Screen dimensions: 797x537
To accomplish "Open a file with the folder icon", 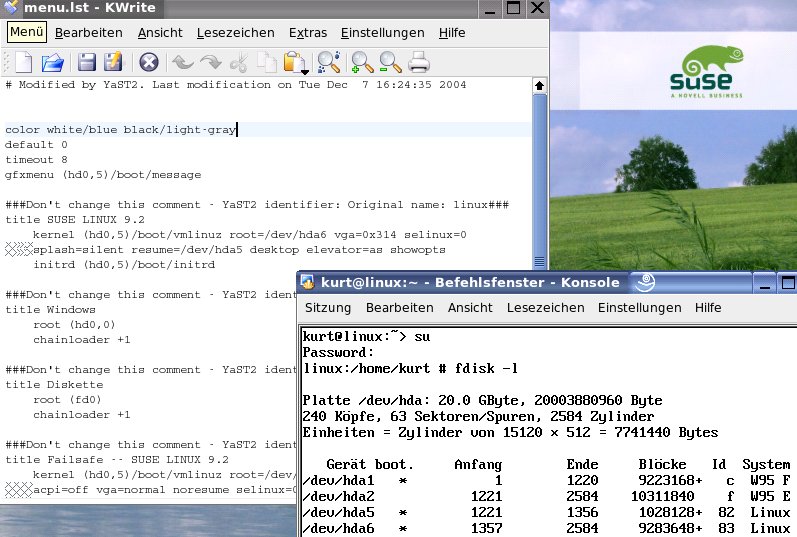I will (52, 63).
